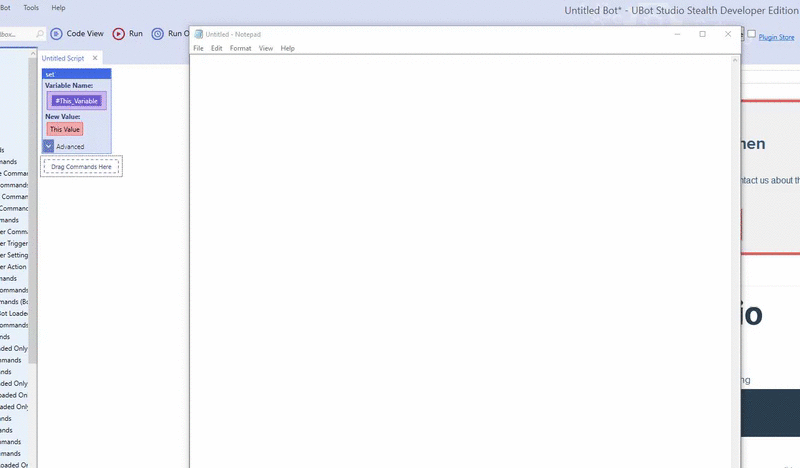The image size is (800, 468).
Task: Open the Notepad Format menu
Action: [240, 48]
